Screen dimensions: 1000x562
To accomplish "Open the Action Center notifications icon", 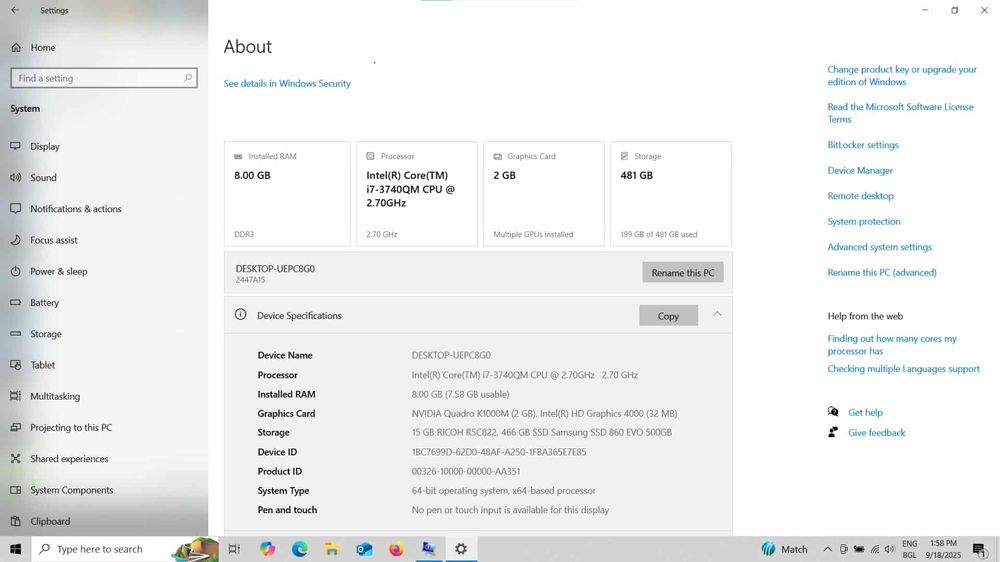I will [980, 549].
